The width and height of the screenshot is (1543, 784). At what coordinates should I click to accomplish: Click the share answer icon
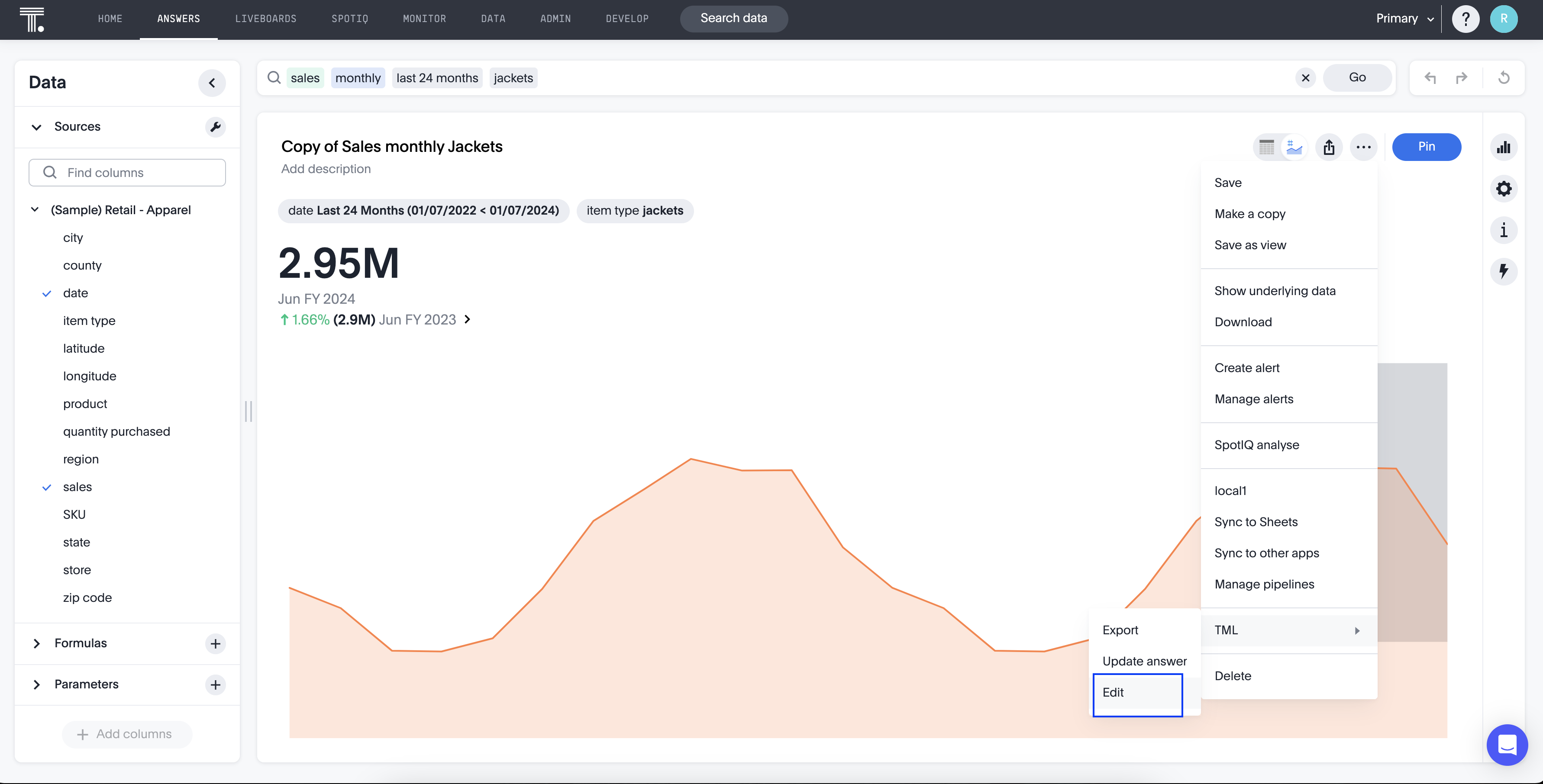coord(1329,147)
